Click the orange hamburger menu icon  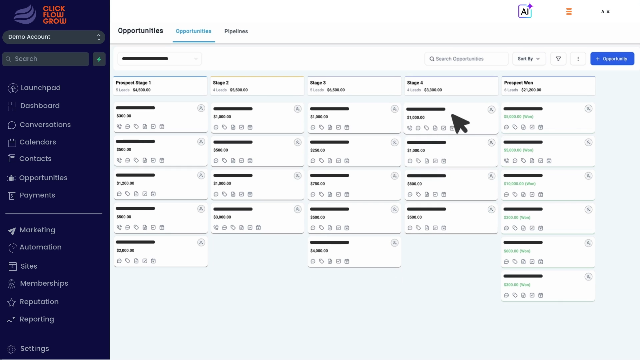(x=569, y=11)
